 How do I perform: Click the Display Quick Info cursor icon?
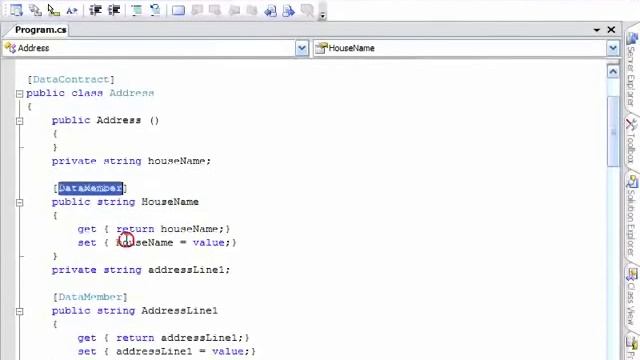pyautogui.click(x=53, y=10)
